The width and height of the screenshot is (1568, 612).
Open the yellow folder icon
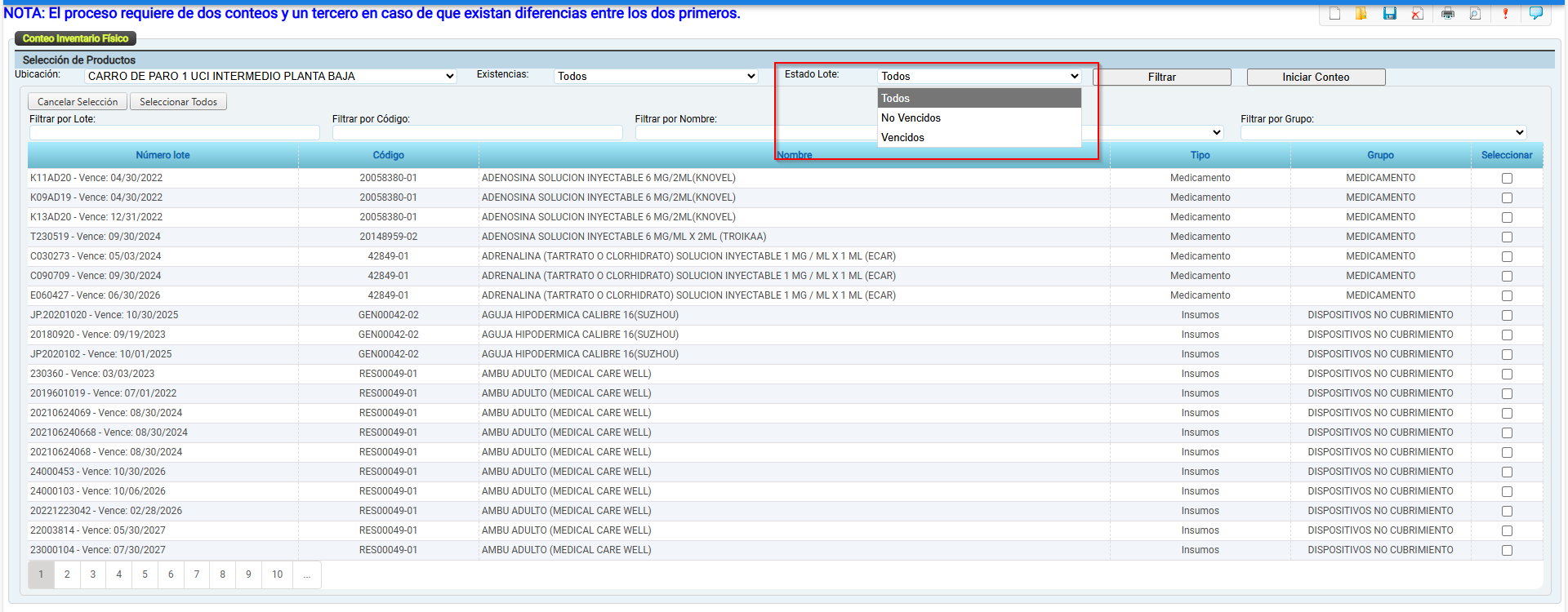pyautogui.click(x=1361, y=13)
